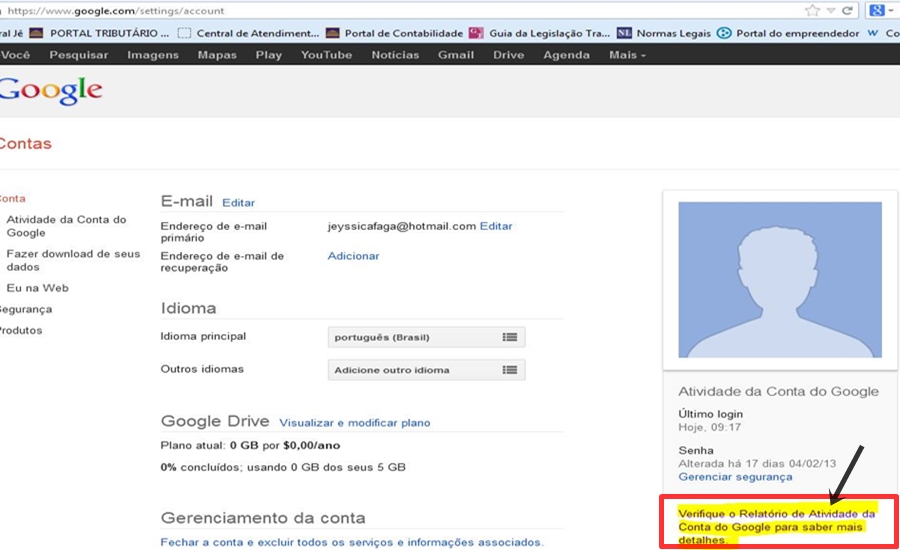Click Editar beside jeyssicafaga@hotmail.com
This screenshot has width=900, height=550.
click(496, 226)
